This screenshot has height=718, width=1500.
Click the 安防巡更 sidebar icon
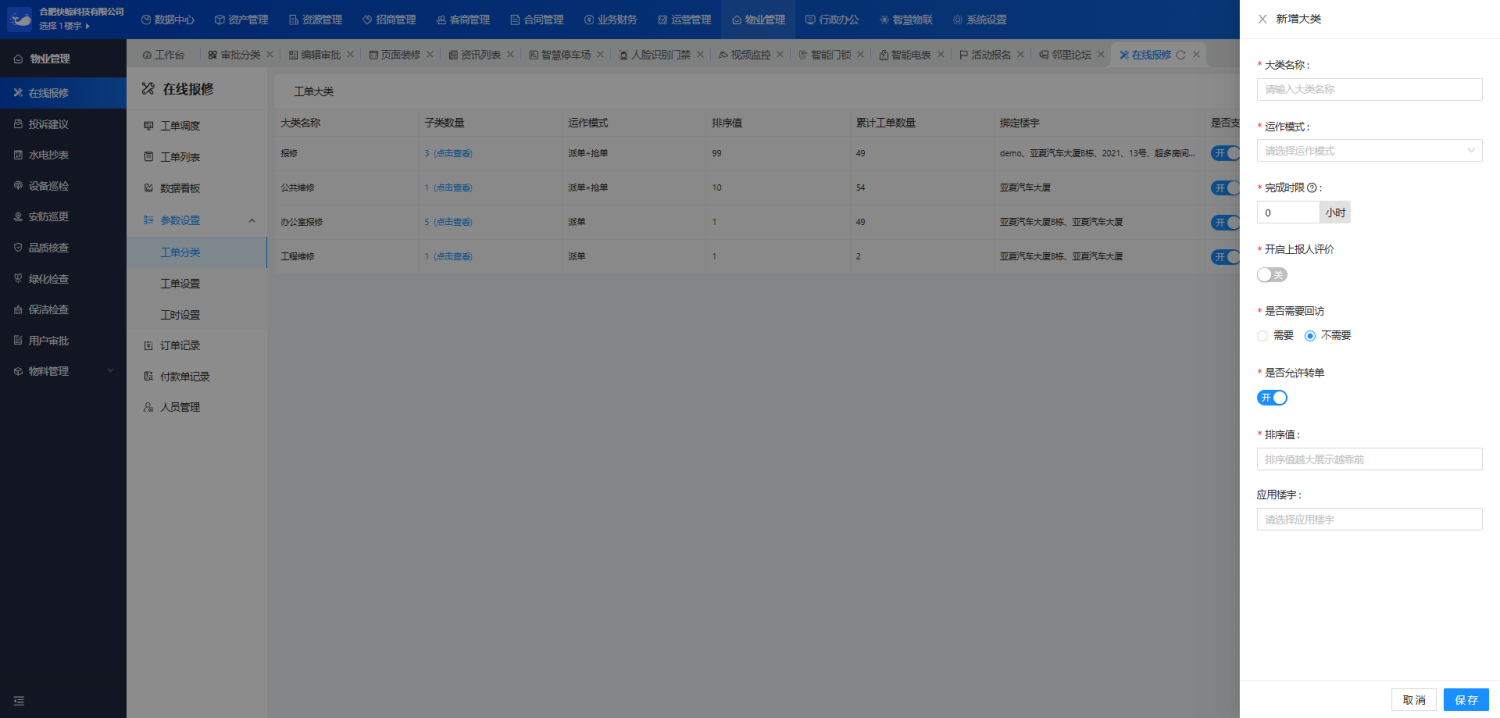pyautogui.click(x=18, y=217)
